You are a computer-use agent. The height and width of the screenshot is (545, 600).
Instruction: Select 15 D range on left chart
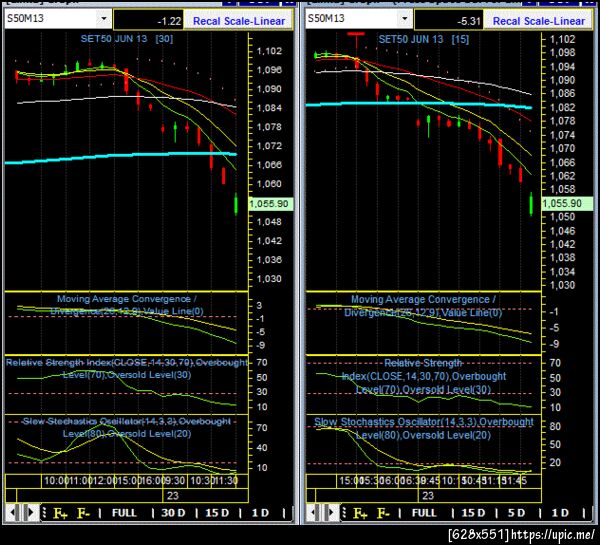(x=217, y=513)
